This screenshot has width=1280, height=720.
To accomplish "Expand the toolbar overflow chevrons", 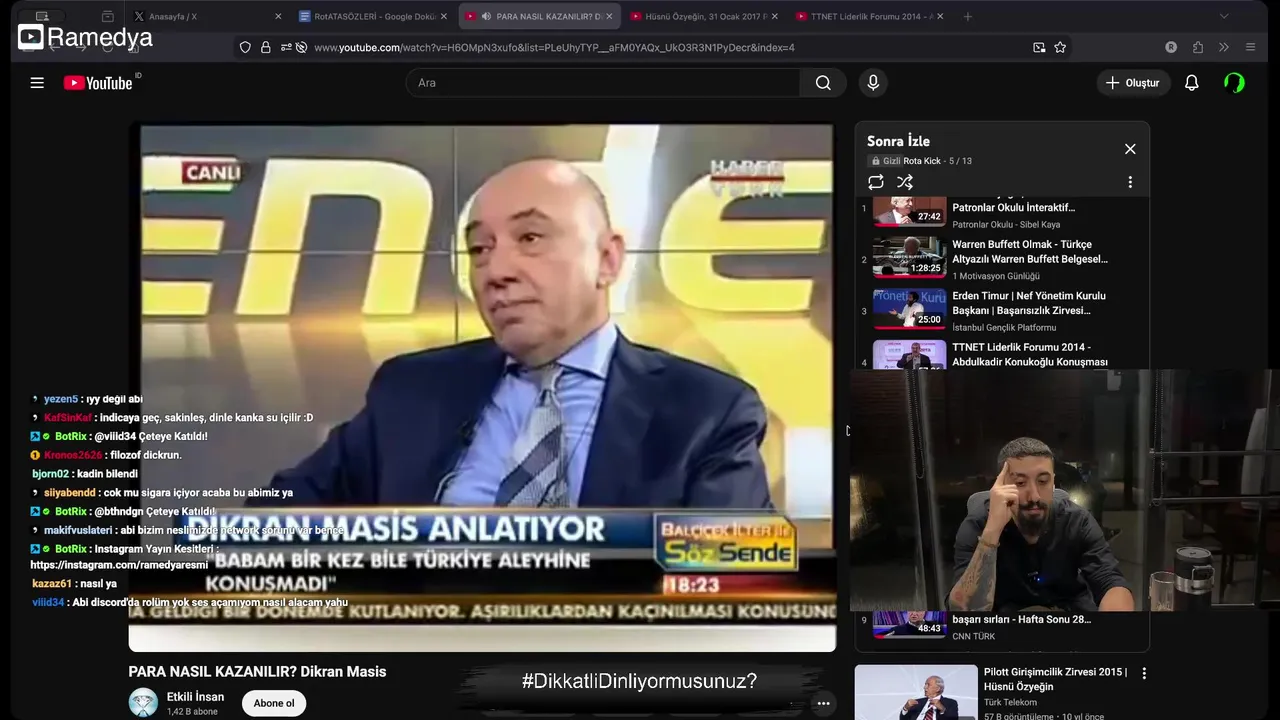I will pos(1224,47).
